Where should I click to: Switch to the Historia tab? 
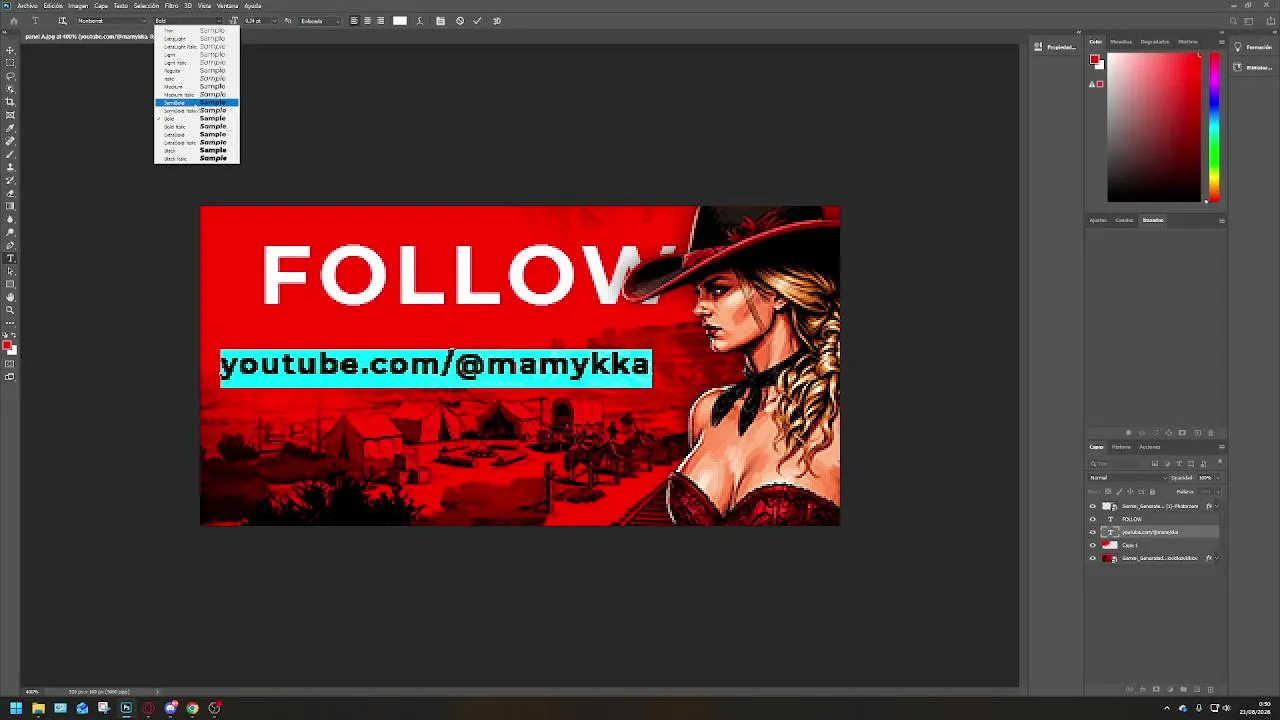(1121, 447)
